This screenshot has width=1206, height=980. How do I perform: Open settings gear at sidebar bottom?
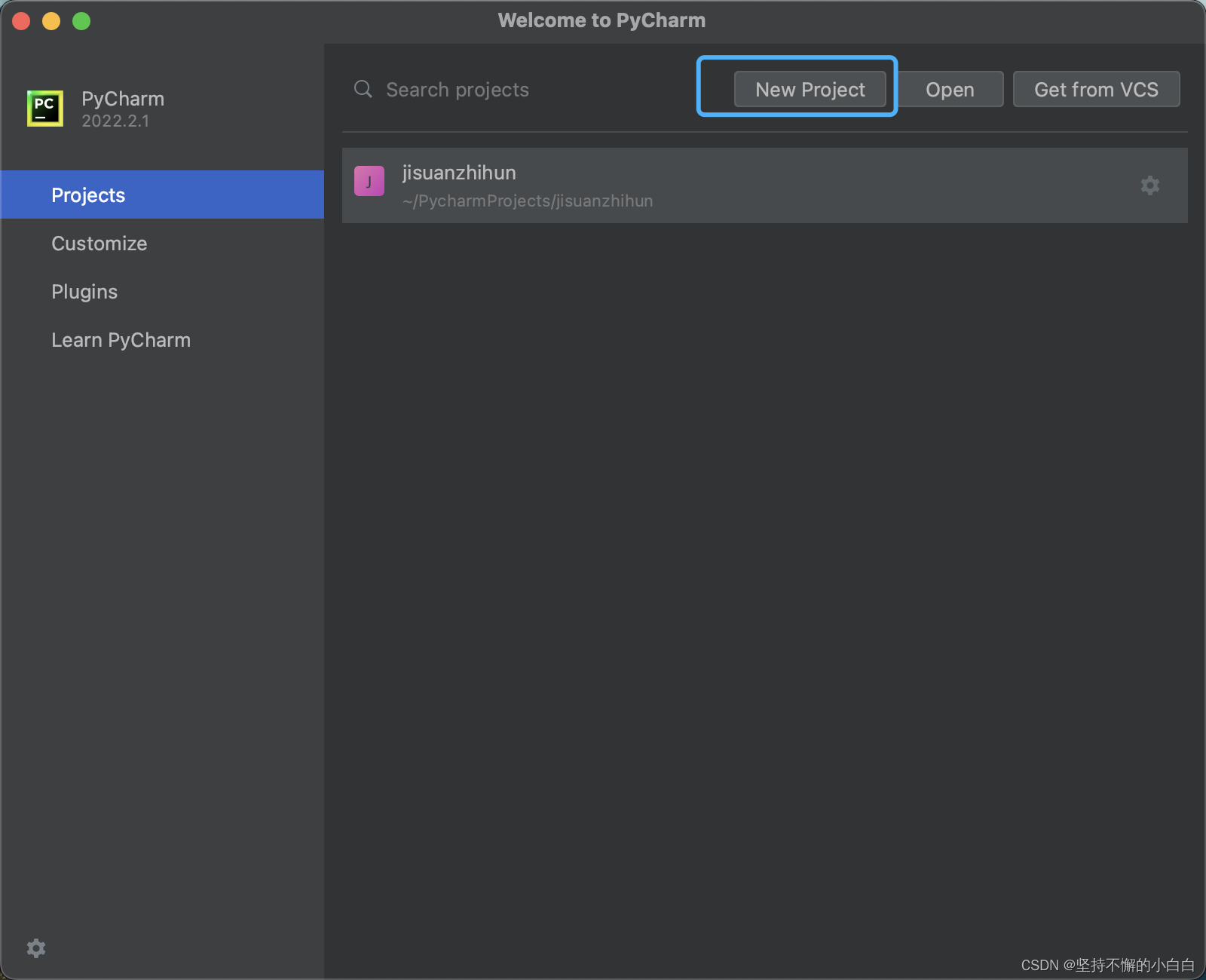36,948
